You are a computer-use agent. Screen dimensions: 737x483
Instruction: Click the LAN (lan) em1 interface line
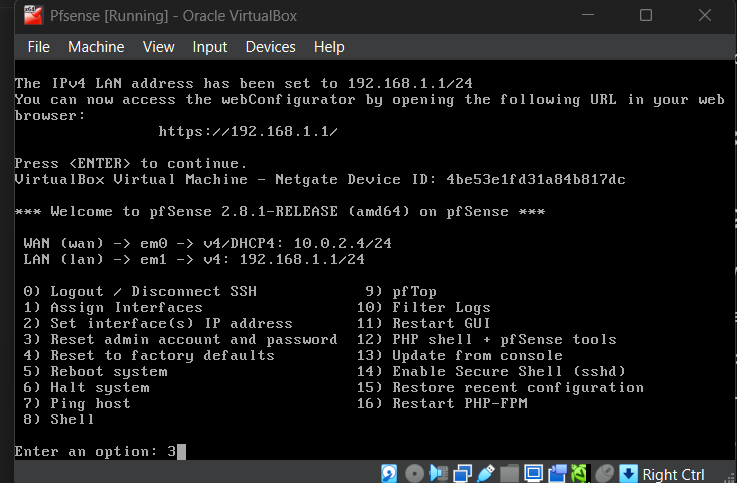(x=194, y=259)
